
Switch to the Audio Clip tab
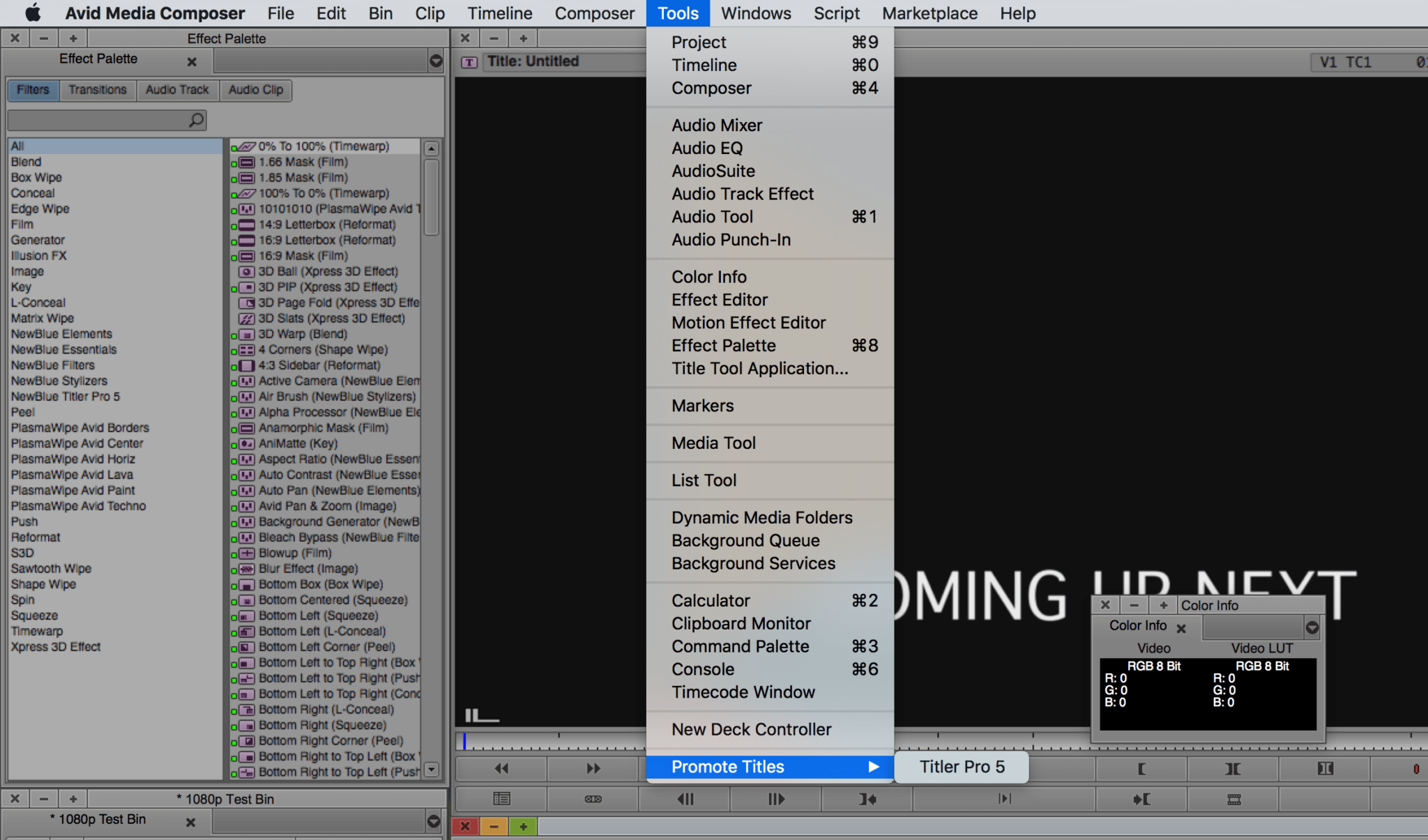pyautogui.click(x=256, y=90)
